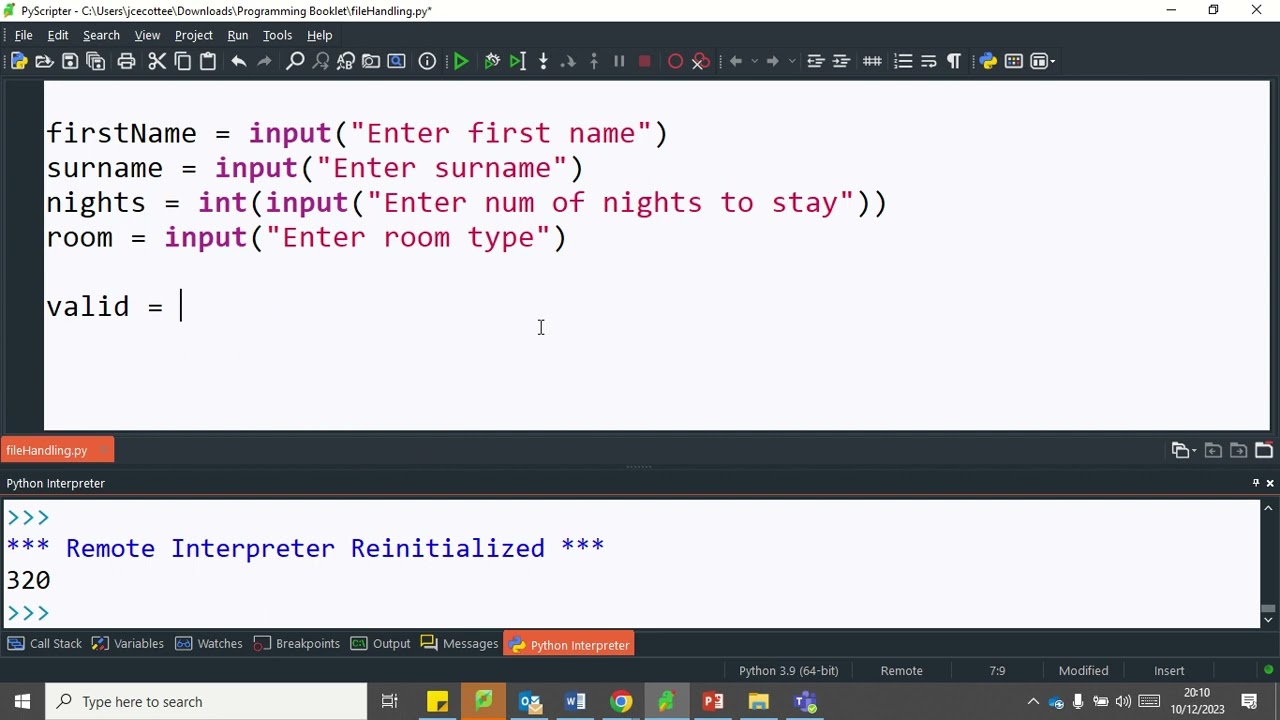Open the forward navigation history dropdown
1280x720 pixels.
coord(792,61)
